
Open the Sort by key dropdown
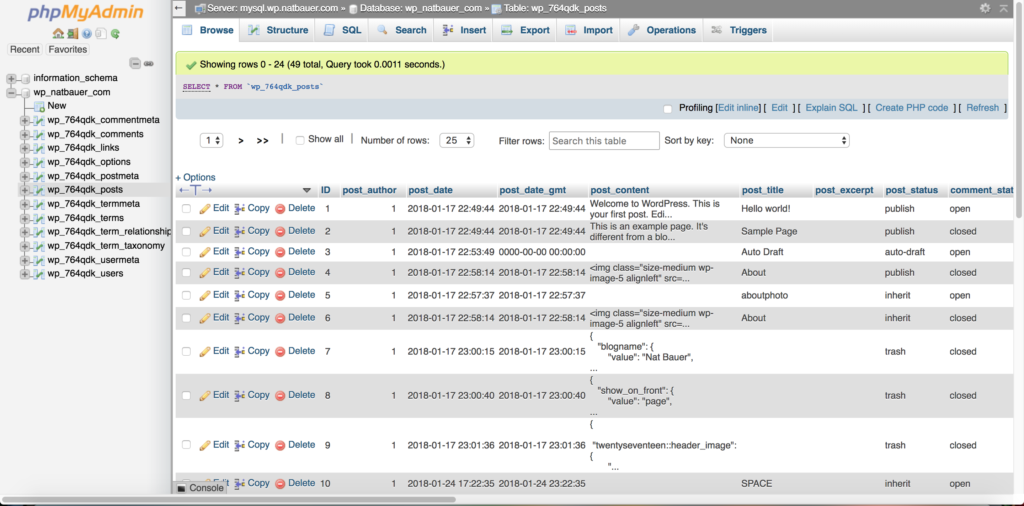click(x=787, y=140)
